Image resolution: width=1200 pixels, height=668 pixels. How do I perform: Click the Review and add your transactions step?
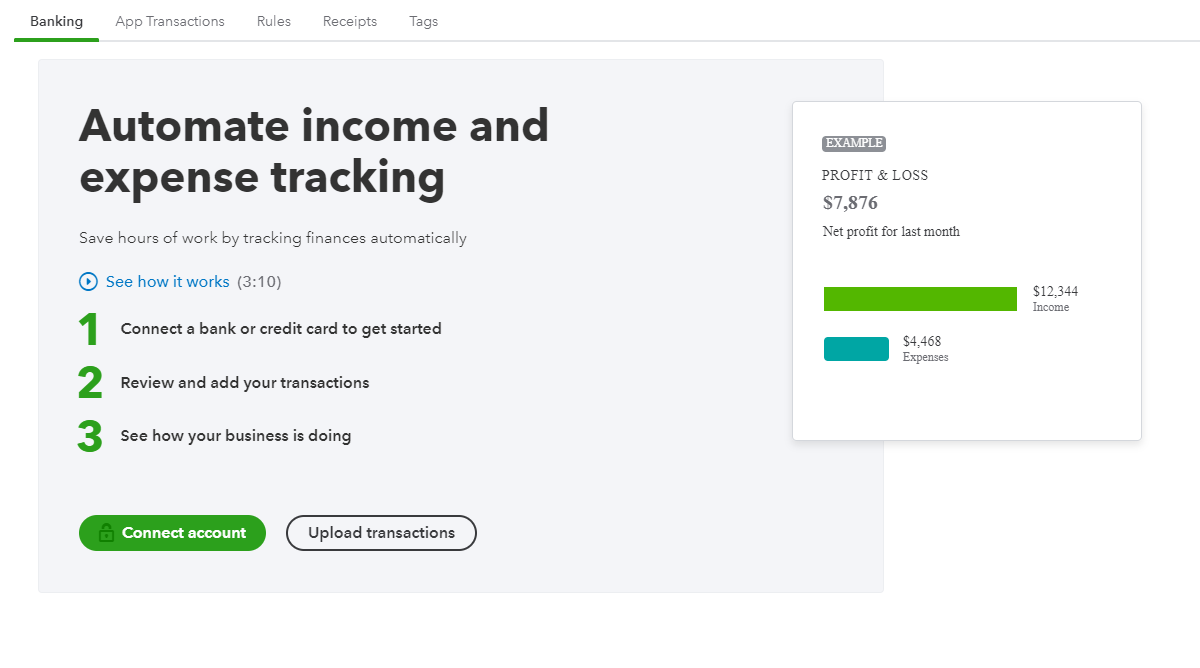click(245, 383)
